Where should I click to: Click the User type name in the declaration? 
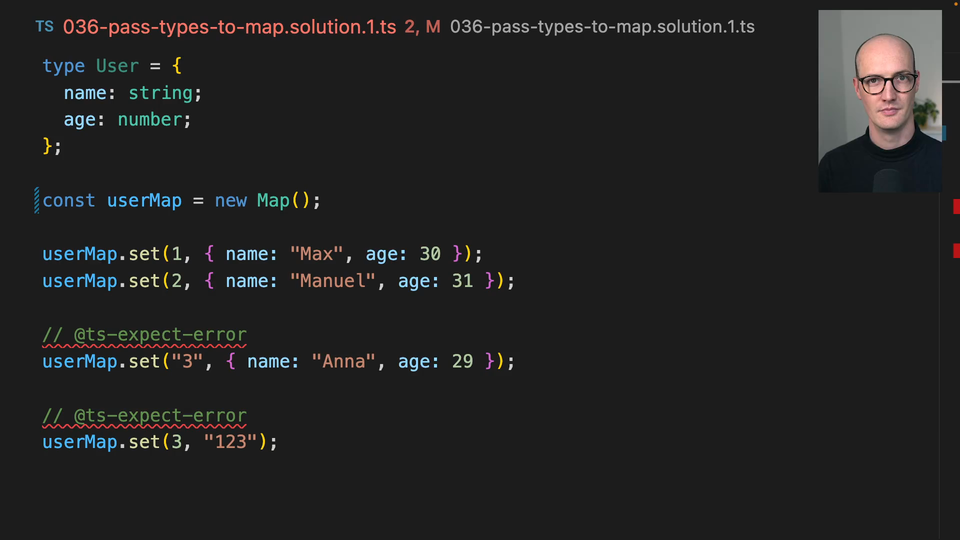pos(117,66)
